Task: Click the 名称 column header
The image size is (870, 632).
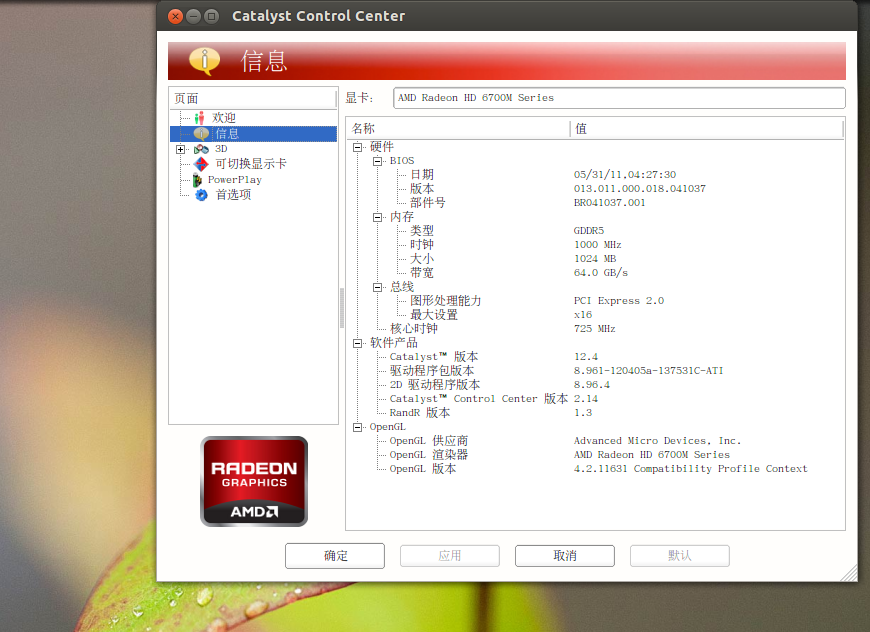Action: (458, 129)
